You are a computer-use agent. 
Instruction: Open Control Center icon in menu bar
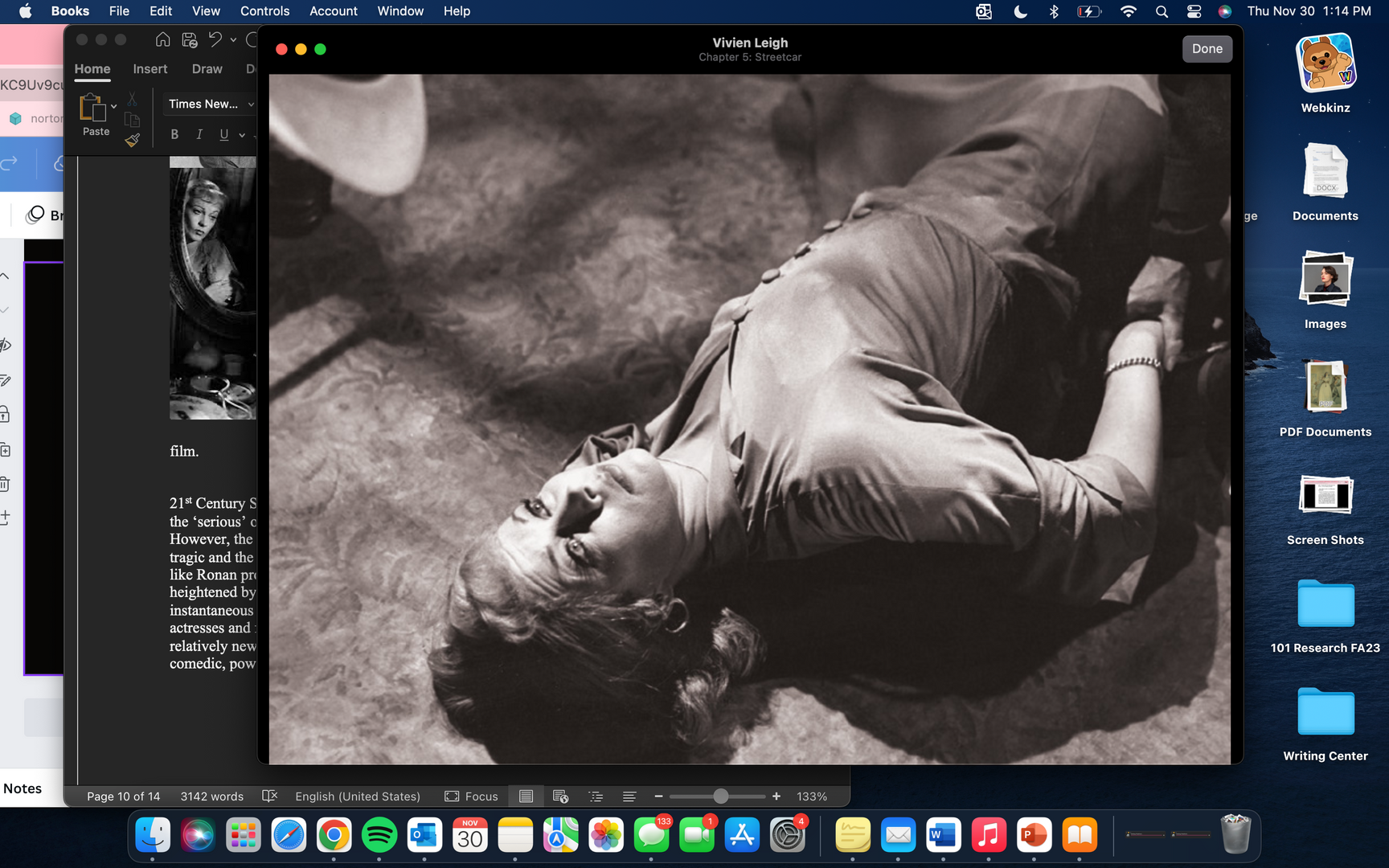pyautogui.click(x=1194, y=11)
